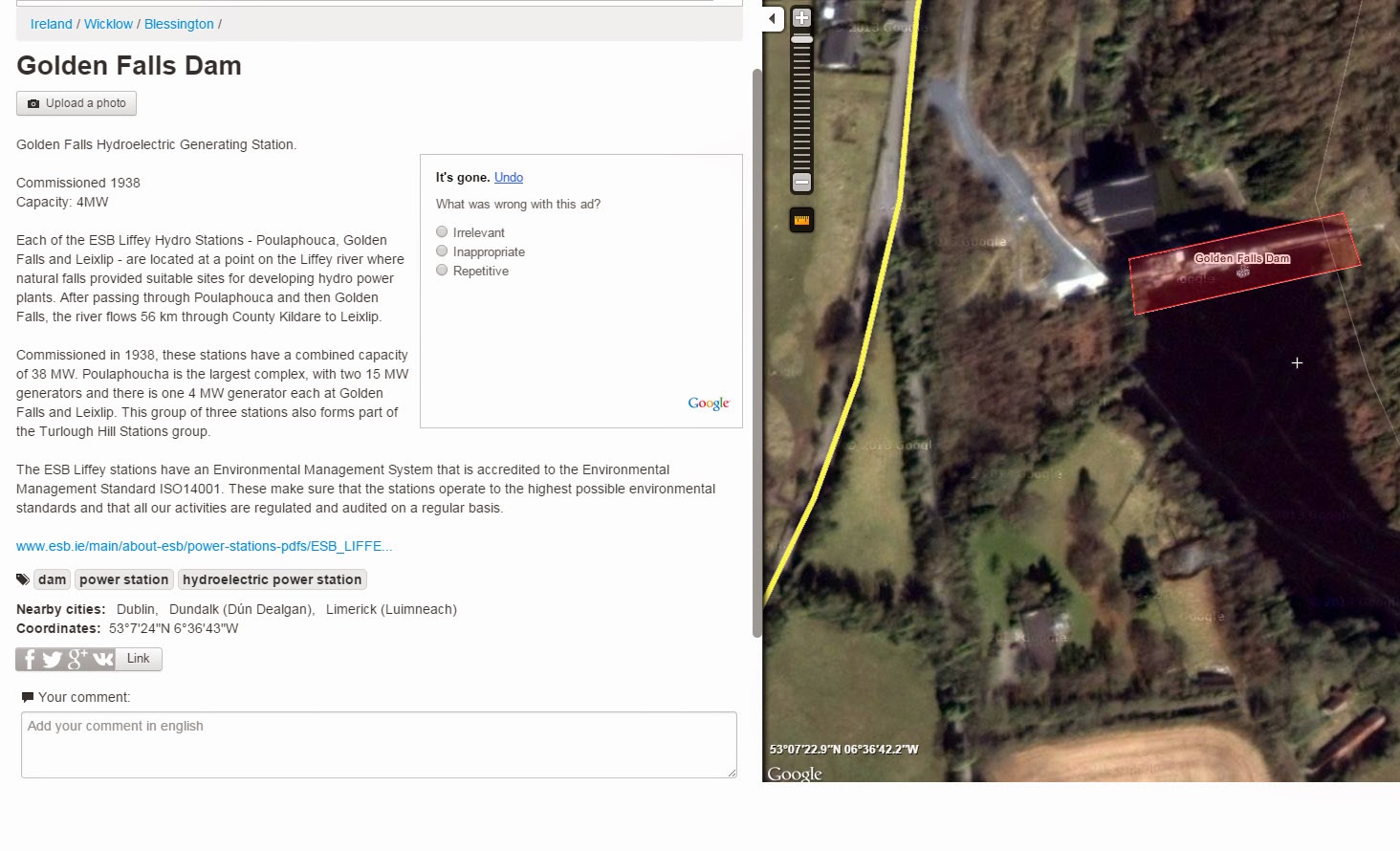This screenshot has width=1400, height=851.
Task: Collapse the map panel with left arrow
Action: (773, 18)
